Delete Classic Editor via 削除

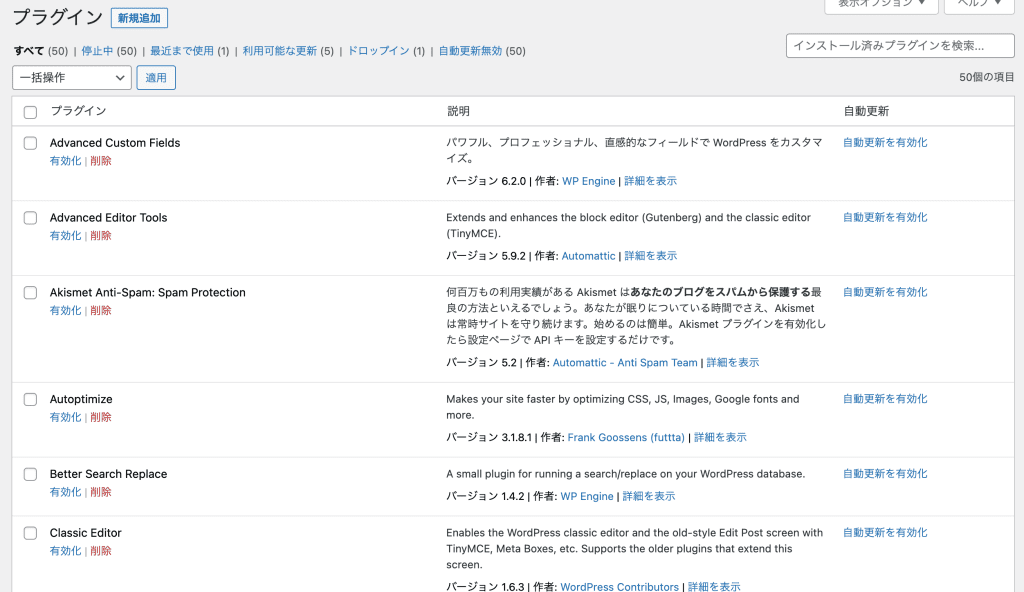[101, 551]
